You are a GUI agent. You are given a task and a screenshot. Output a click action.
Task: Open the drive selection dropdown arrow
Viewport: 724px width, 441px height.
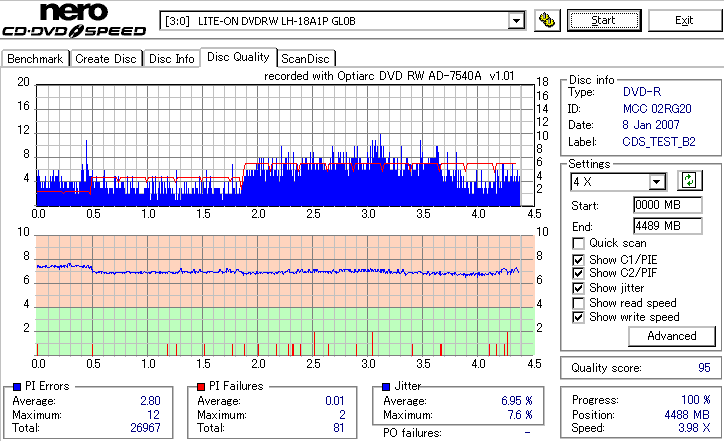(x=516, y=21)
